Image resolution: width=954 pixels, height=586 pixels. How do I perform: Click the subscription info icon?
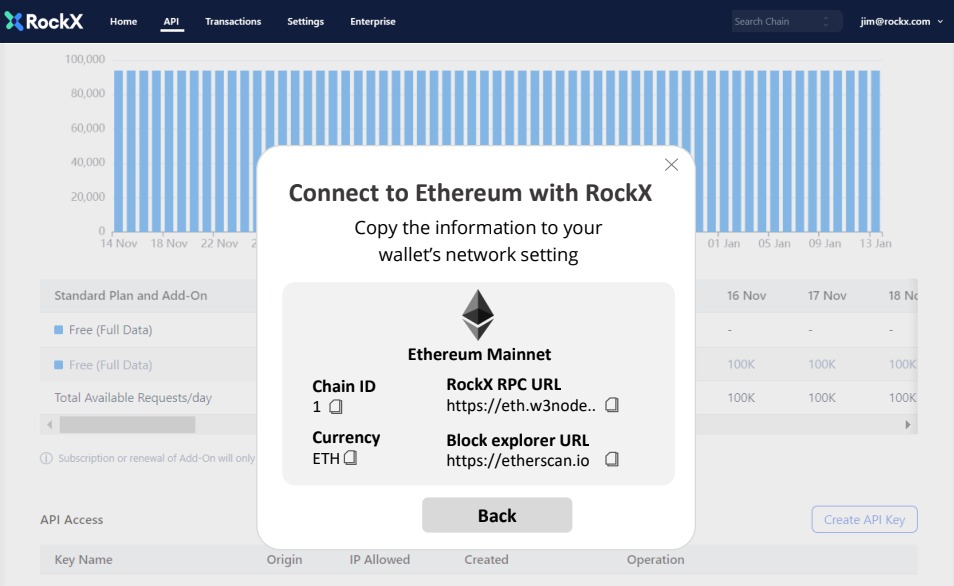click(46, 458)
